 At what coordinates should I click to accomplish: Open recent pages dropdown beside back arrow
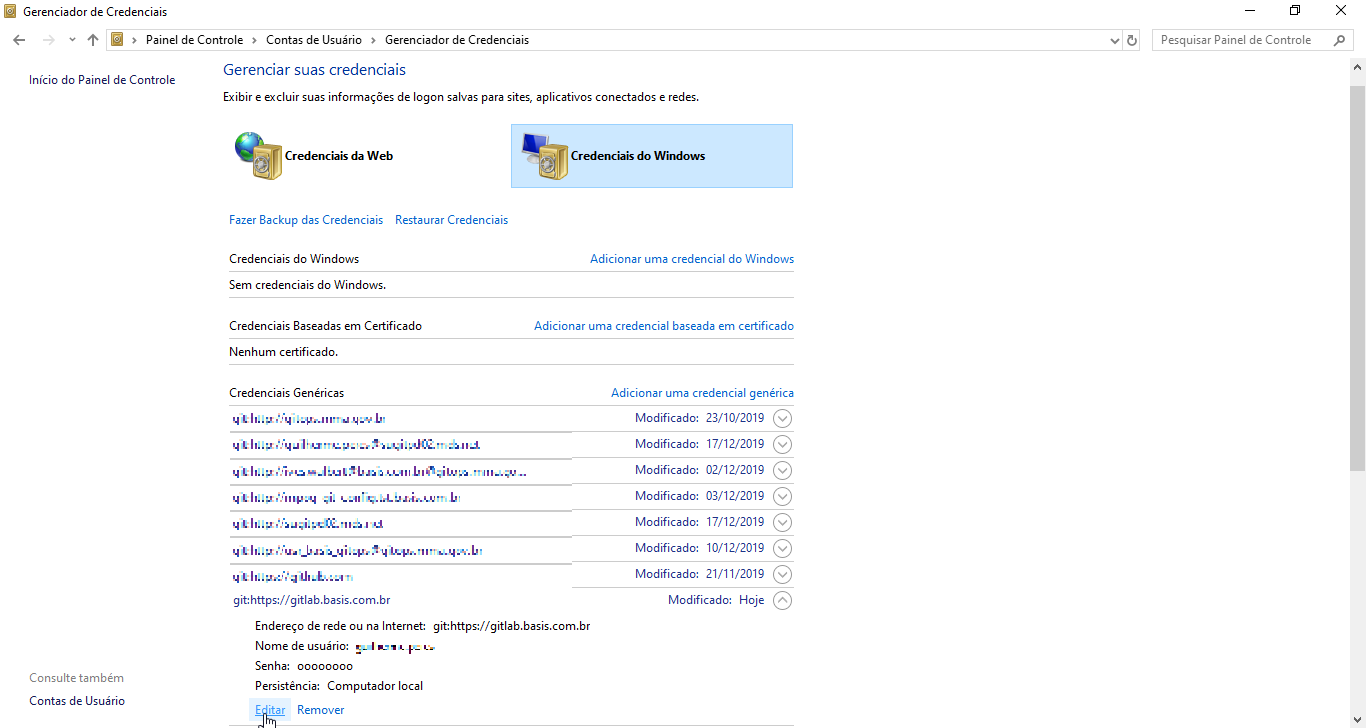coord(71,40)
